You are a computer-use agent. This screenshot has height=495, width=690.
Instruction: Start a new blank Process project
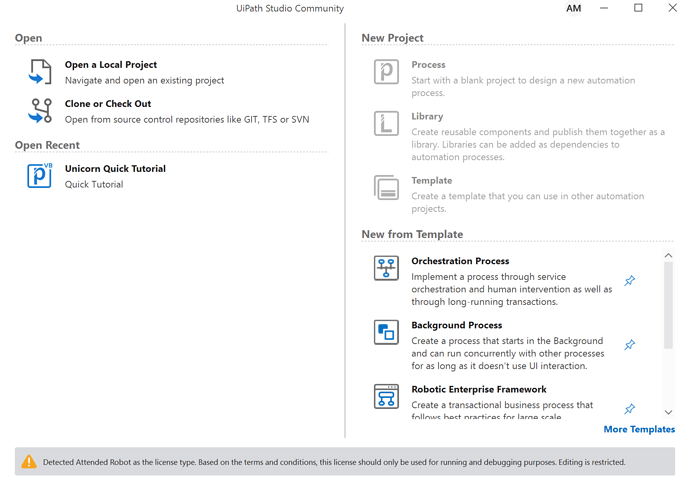coord(428,65)
